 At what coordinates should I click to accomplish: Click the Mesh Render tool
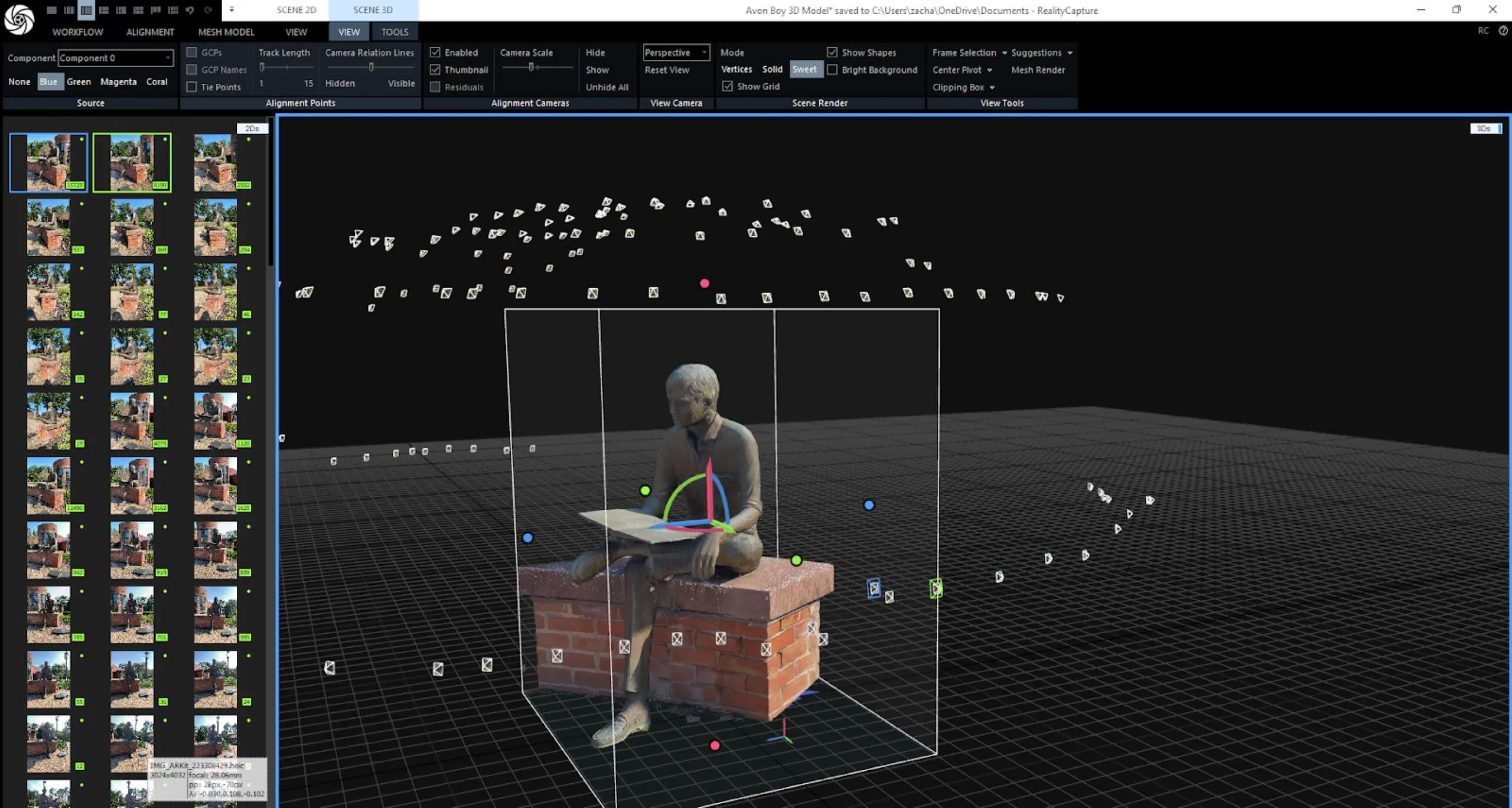click(1038, 70)
